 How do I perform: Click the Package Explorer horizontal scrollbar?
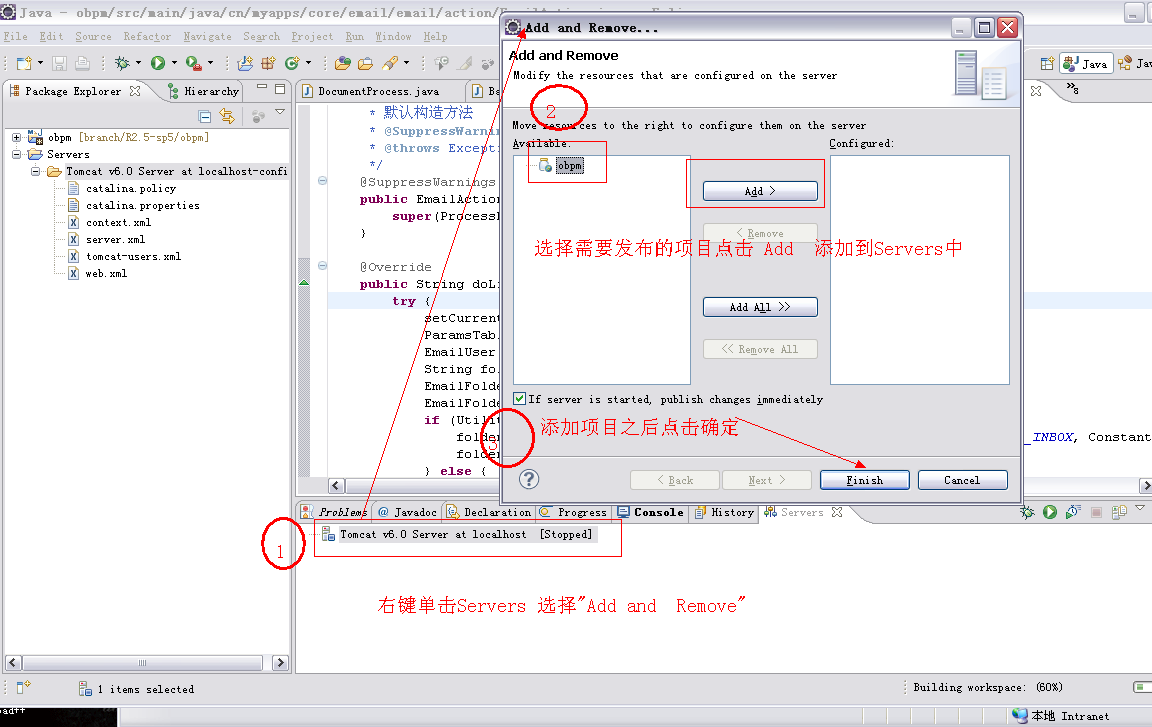[x=143, y=662]
